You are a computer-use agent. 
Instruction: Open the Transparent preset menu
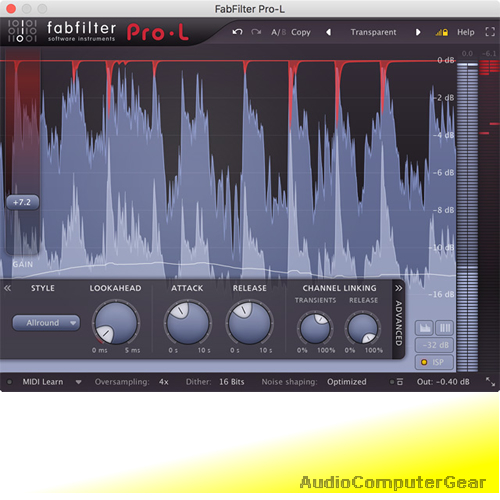tap(373, 32)
